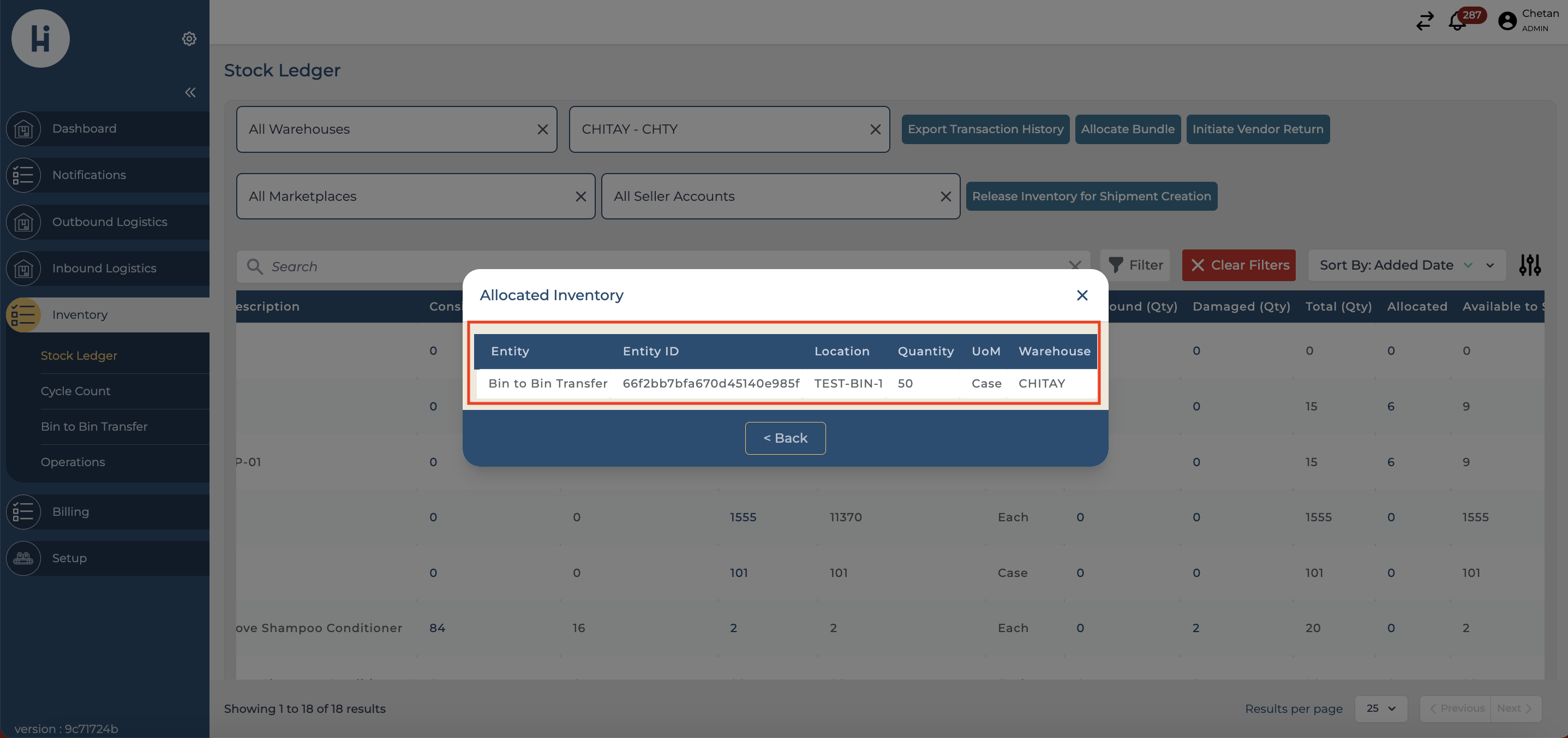Open the Chetan admin profile icon
The width and height of the screenshot is (1568, 738).
[x=1507, y=21]
